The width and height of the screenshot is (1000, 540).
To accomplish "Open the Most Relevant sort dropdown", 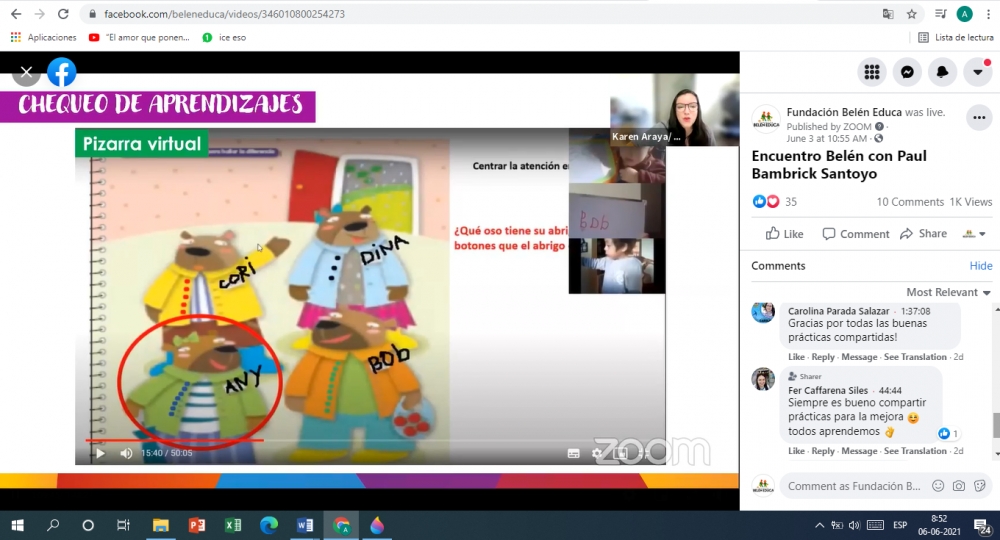I will 948,292.
